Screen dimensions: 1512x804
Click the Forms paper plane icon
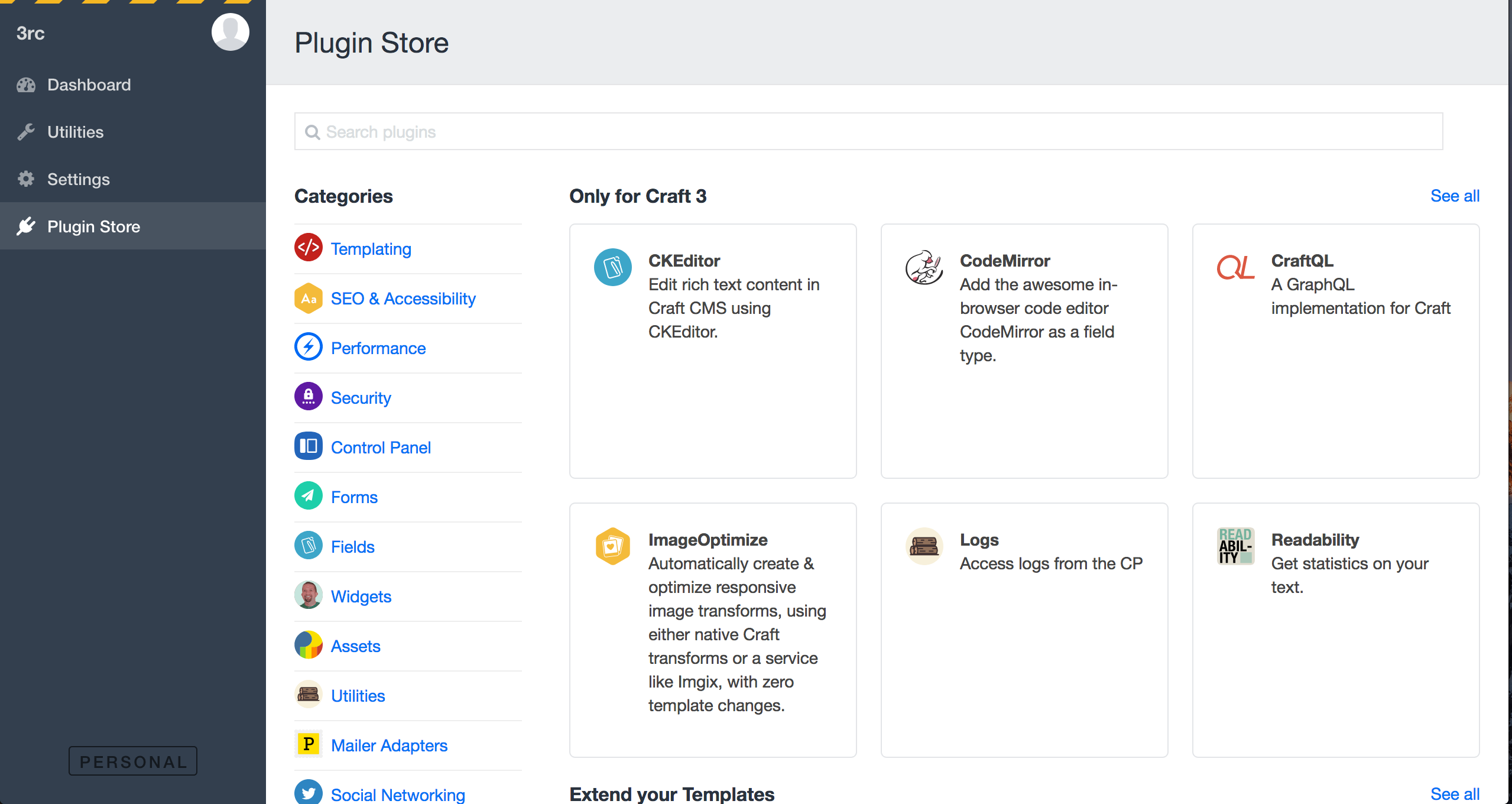pyautogui.click(x=308, y=496)
